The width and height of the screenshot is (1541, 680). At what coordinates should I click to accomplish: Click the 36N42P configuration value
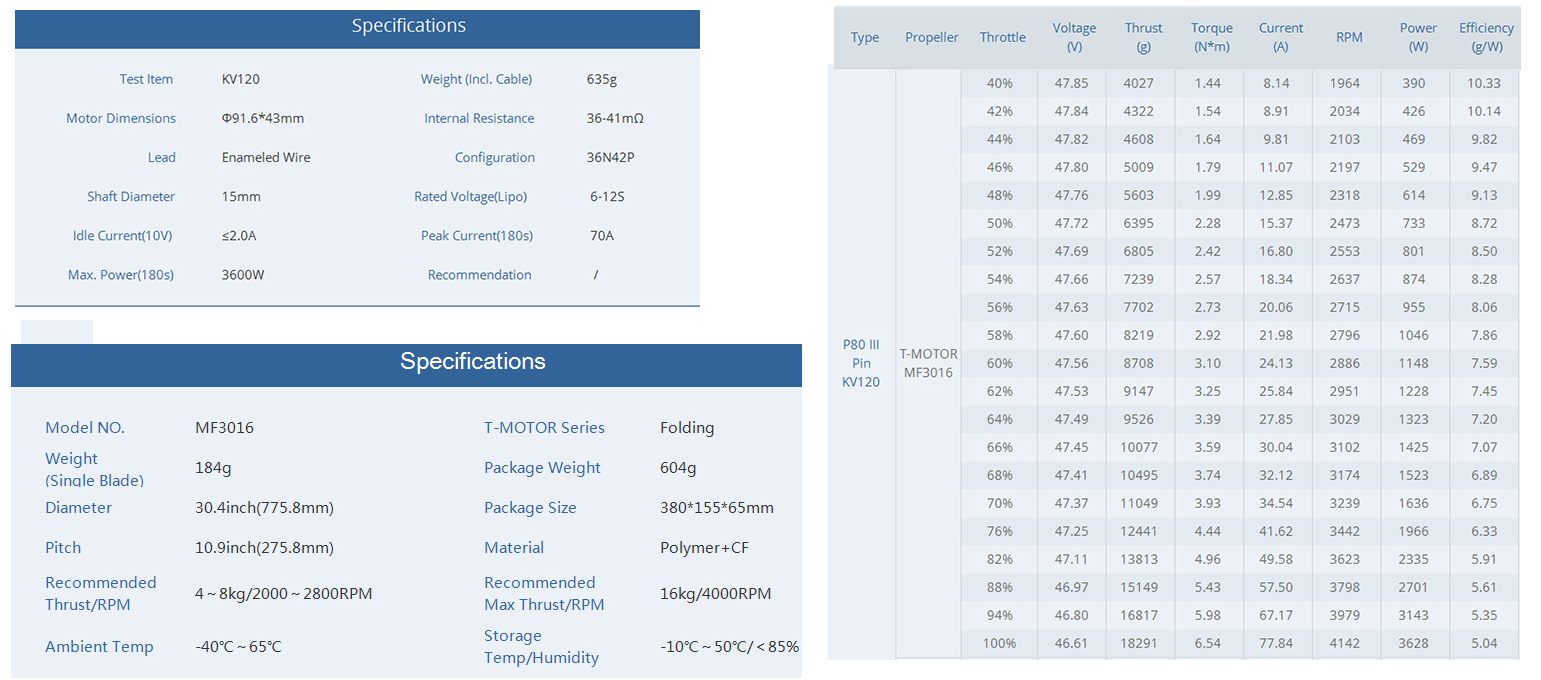[611, 157]
